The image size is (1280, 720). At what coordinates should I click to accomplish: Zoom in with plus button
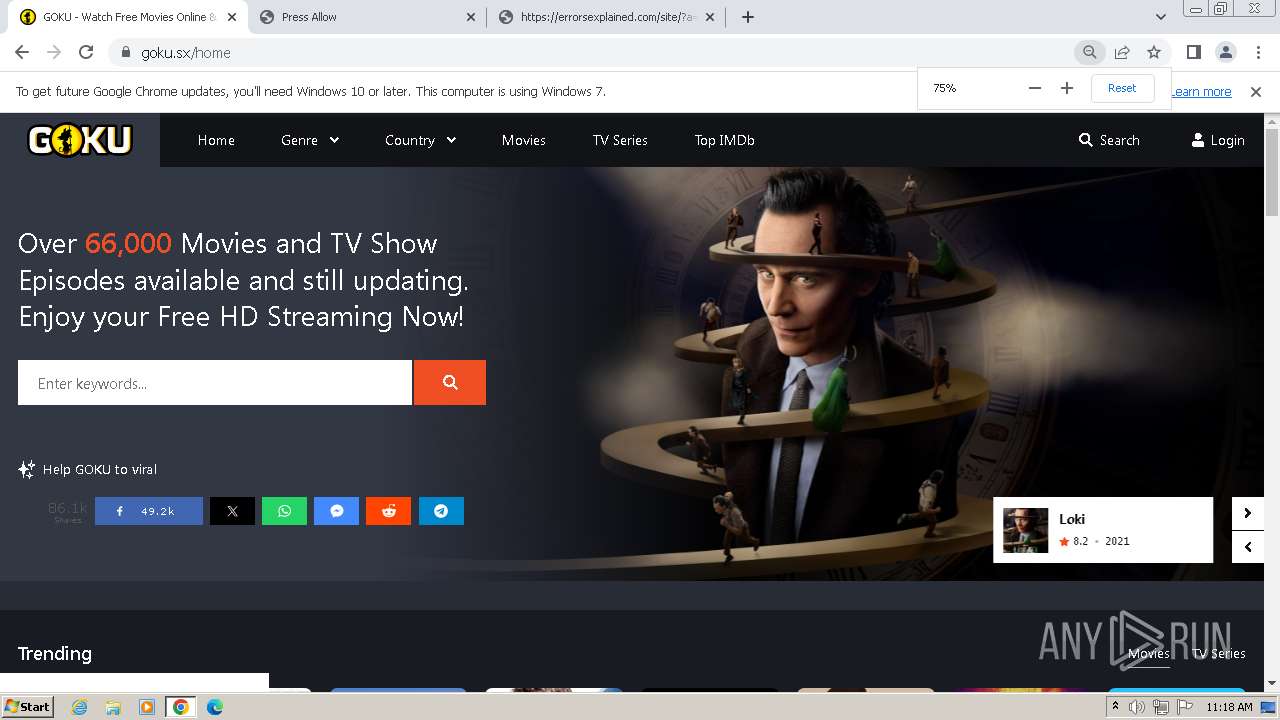(x=1067, y=88)
